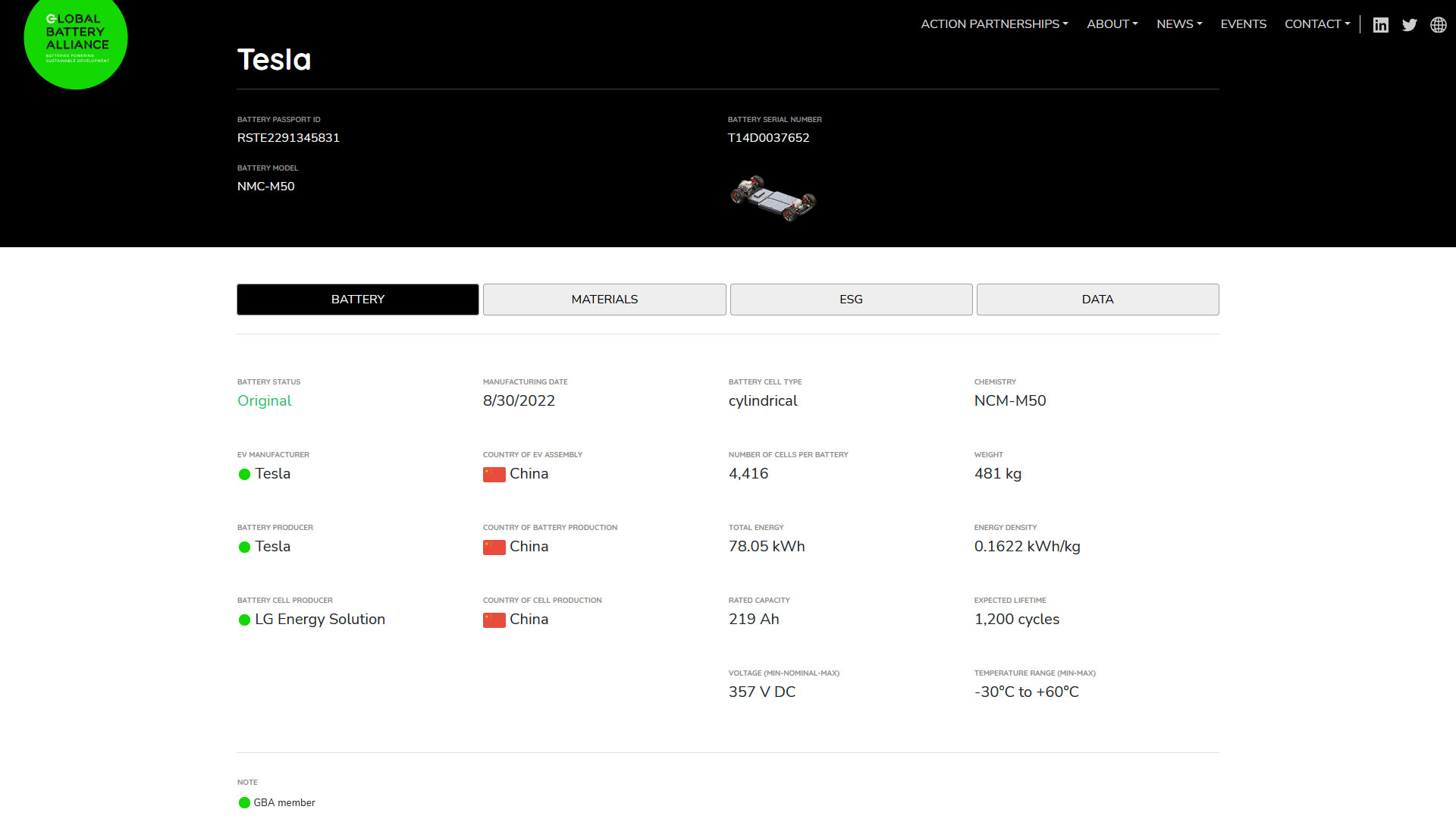Expand the About dropdown menu
The height and width of the screenshot is (819, 1456).
pos(1112,24)
